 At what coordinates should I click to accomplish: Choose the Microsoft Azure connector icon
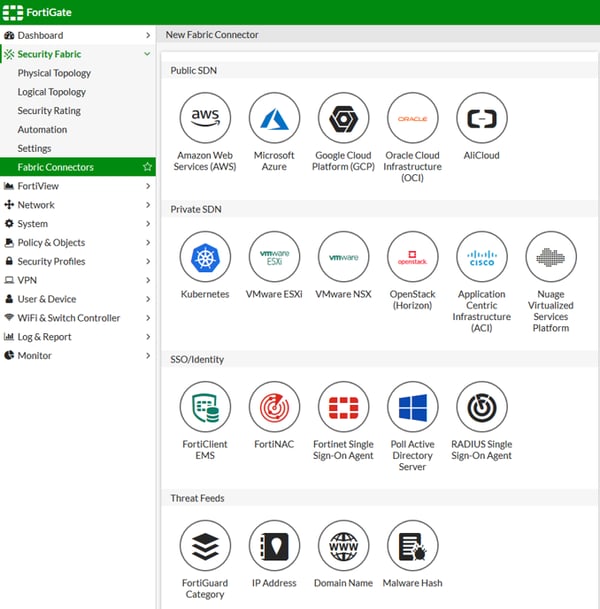point(274,118)
